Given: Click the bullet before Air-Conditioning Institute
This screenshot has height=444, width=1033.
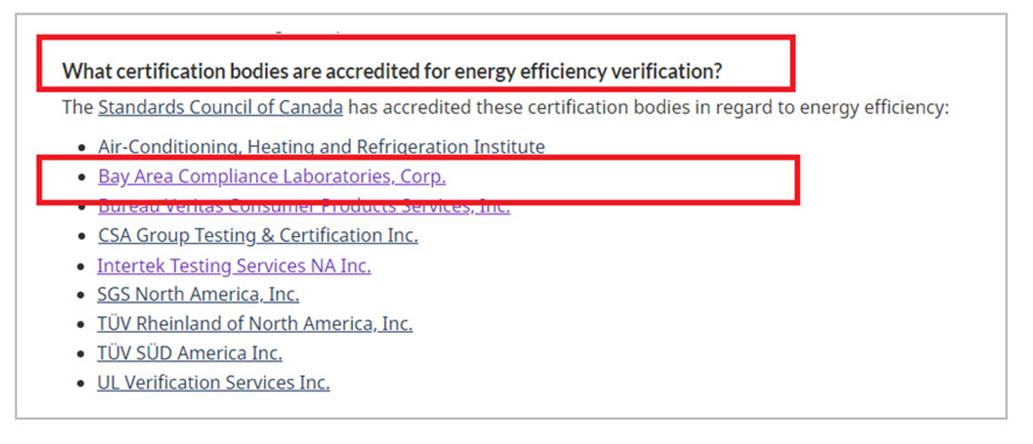Looking at the screenshot, I should coord(82,148).
